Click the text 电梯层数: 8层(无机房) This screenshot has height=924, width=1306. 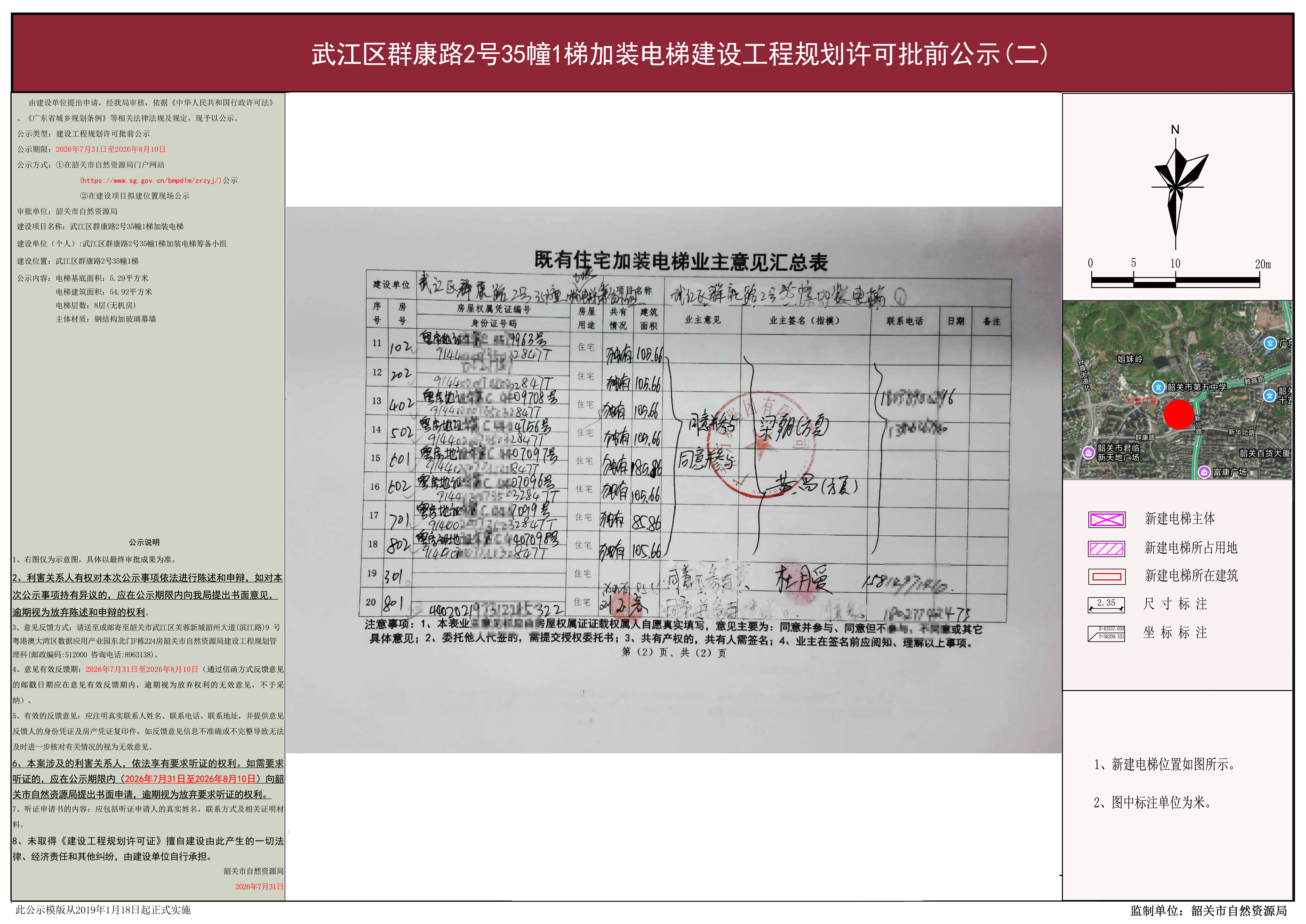coord(96,306)
